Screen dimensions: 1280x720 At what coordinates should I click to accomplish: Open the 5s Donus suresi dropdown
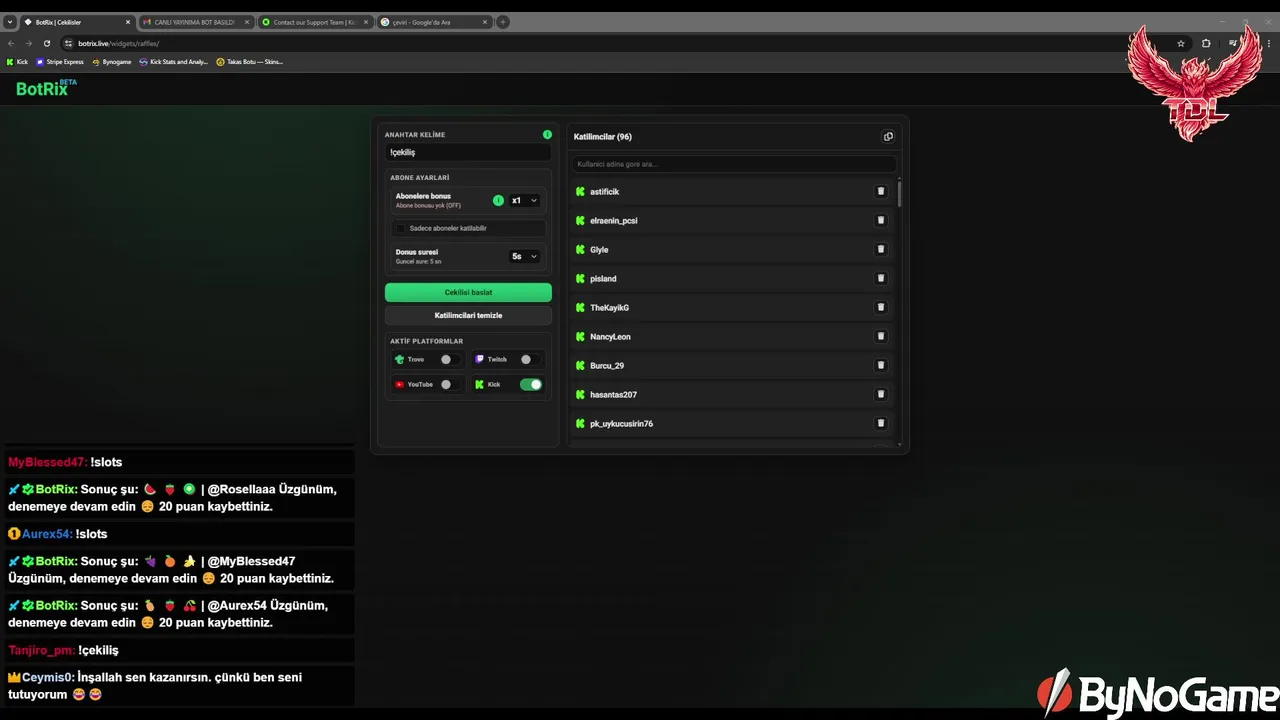(524, 256)
